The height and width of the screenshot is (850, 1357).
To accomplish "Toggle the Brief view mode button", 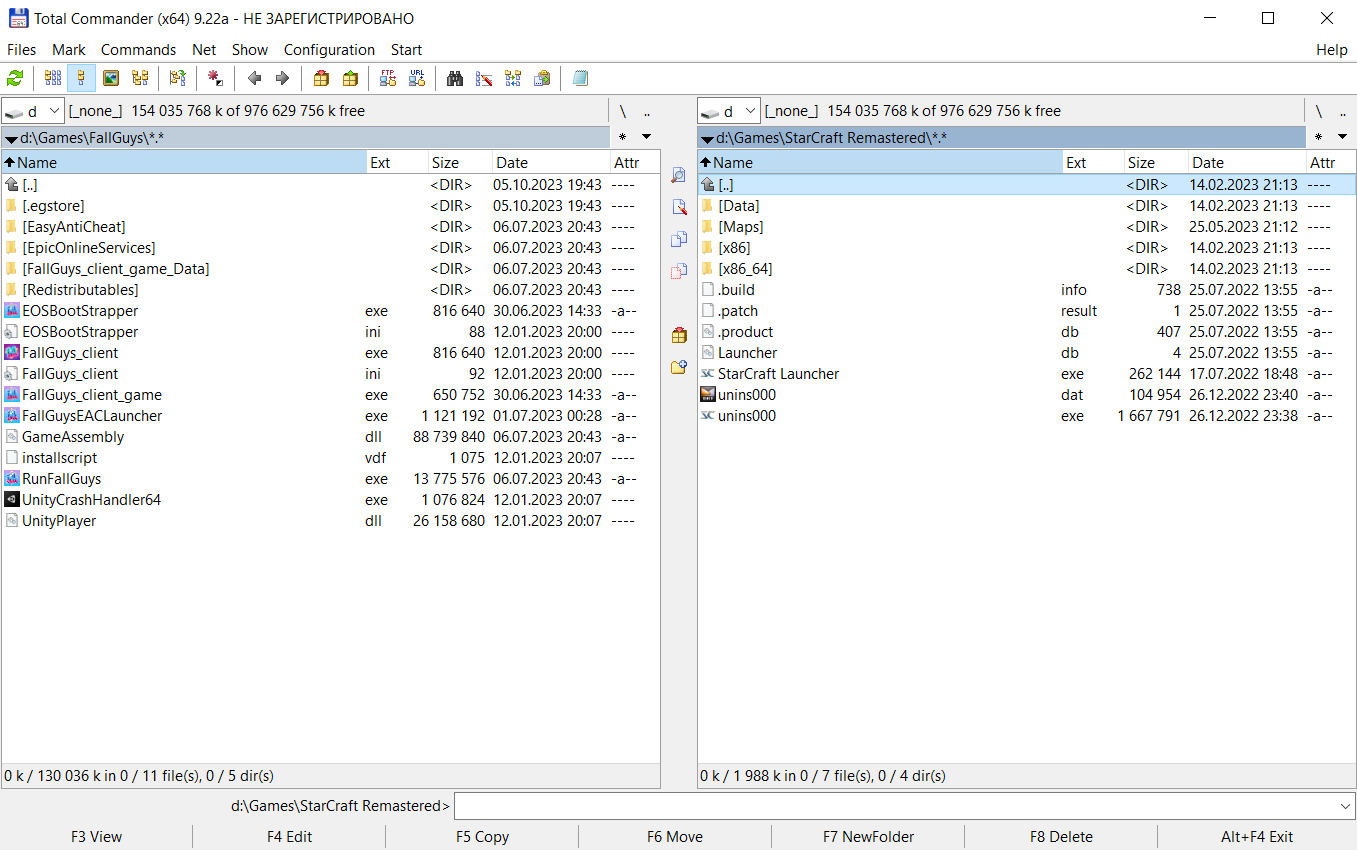I will pyautogui.click(x=53, y=78).
